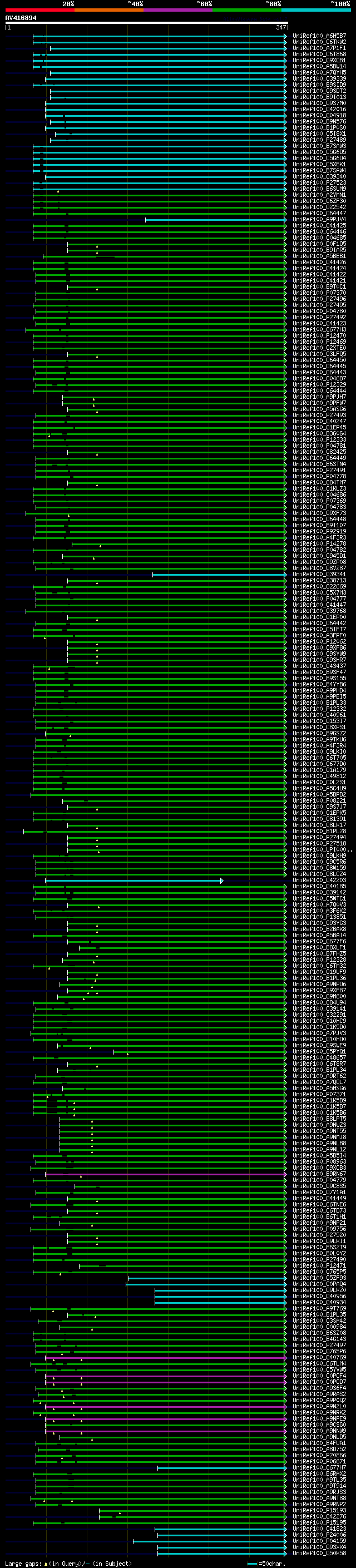Select the UniRef100_P13851 label

coord(319,917)
